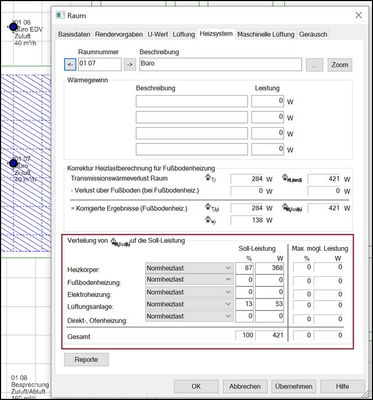Open the U-Wert tab
The width and height of the screenshot is (373, 400).
coord(158,34)
